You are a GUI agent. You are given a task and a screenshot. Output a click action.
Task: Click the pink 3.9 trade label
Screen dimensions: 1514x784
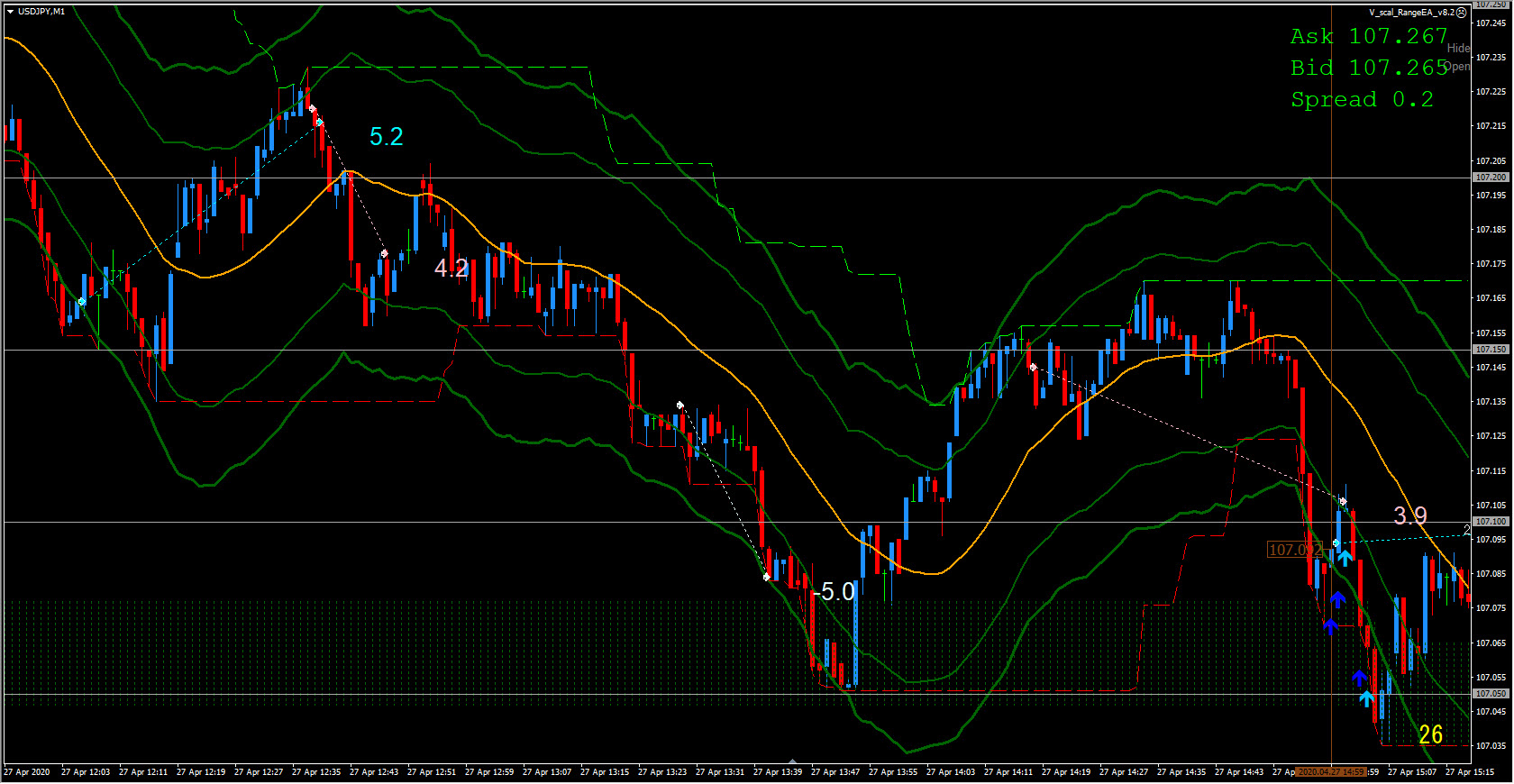pyautogui.click(x=1410, y=515)
